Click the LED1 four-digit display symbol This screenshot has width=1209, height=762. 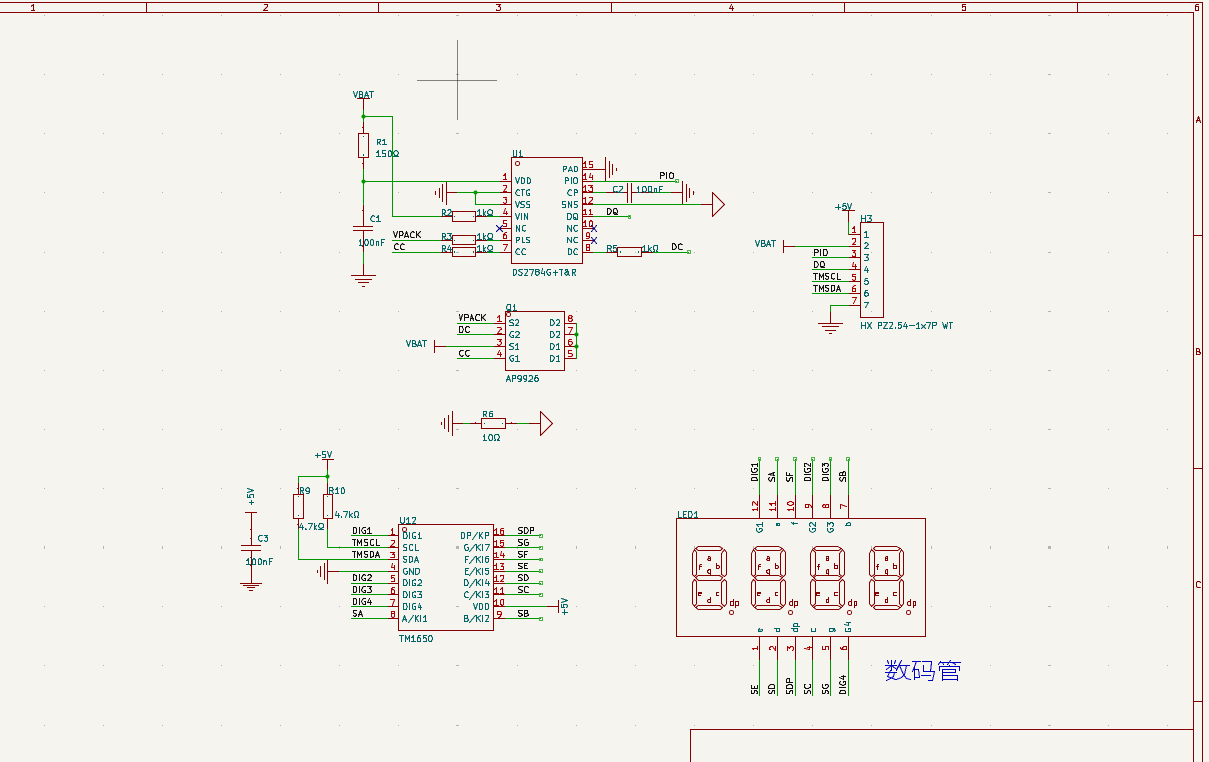[800, 577]
